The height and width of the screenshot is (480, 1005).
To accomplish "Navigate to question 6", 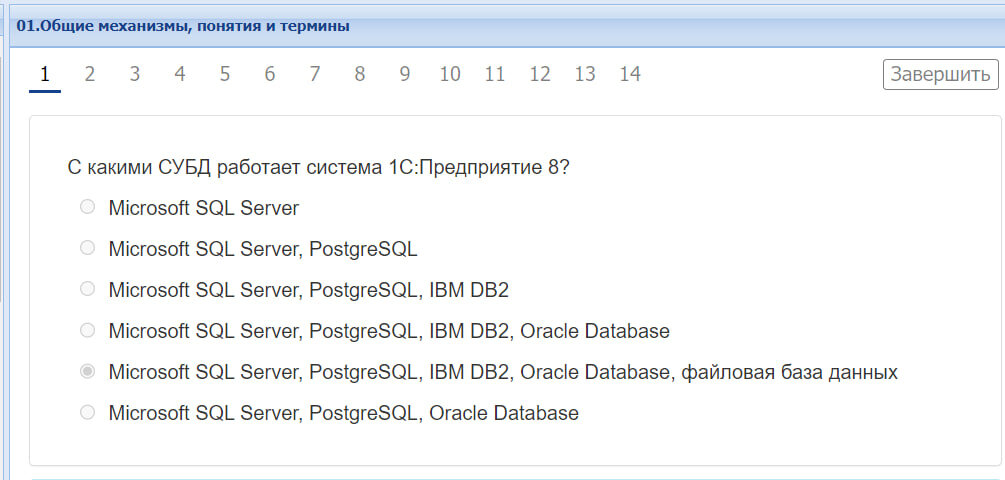I will coord(270,75).
